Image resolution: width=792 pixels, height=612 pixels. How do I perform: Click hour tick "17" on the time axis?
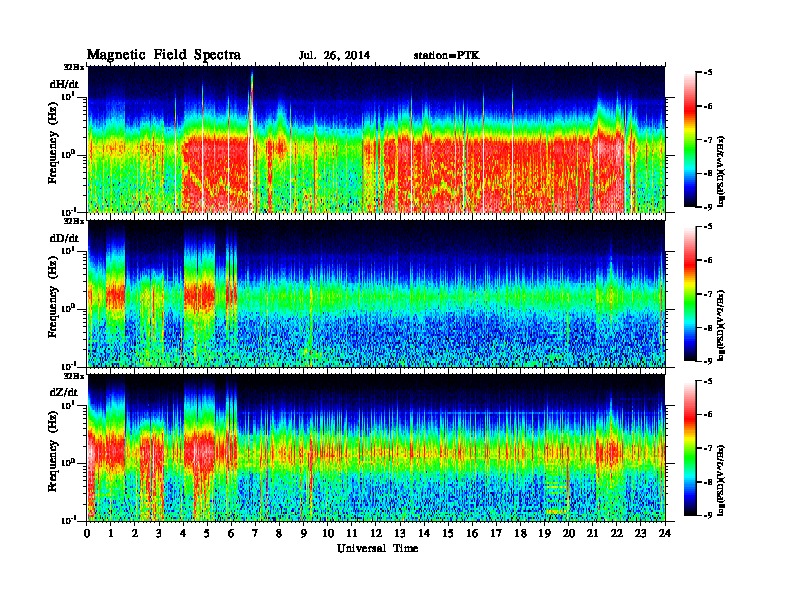[496, 533]
